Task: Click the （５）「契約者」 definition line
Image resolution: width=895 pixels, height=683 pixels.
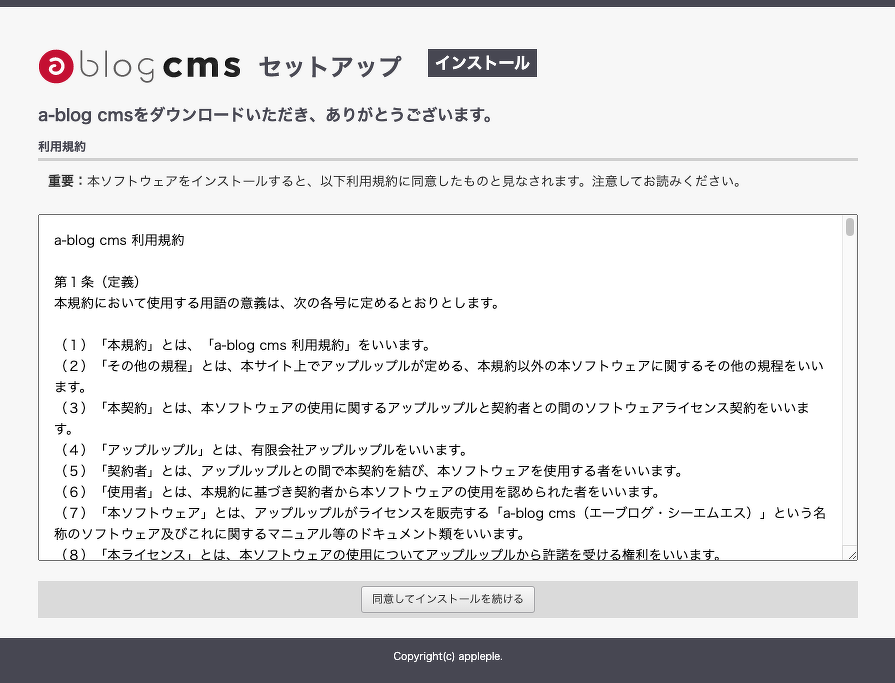Action: click(x=370, y=471)
